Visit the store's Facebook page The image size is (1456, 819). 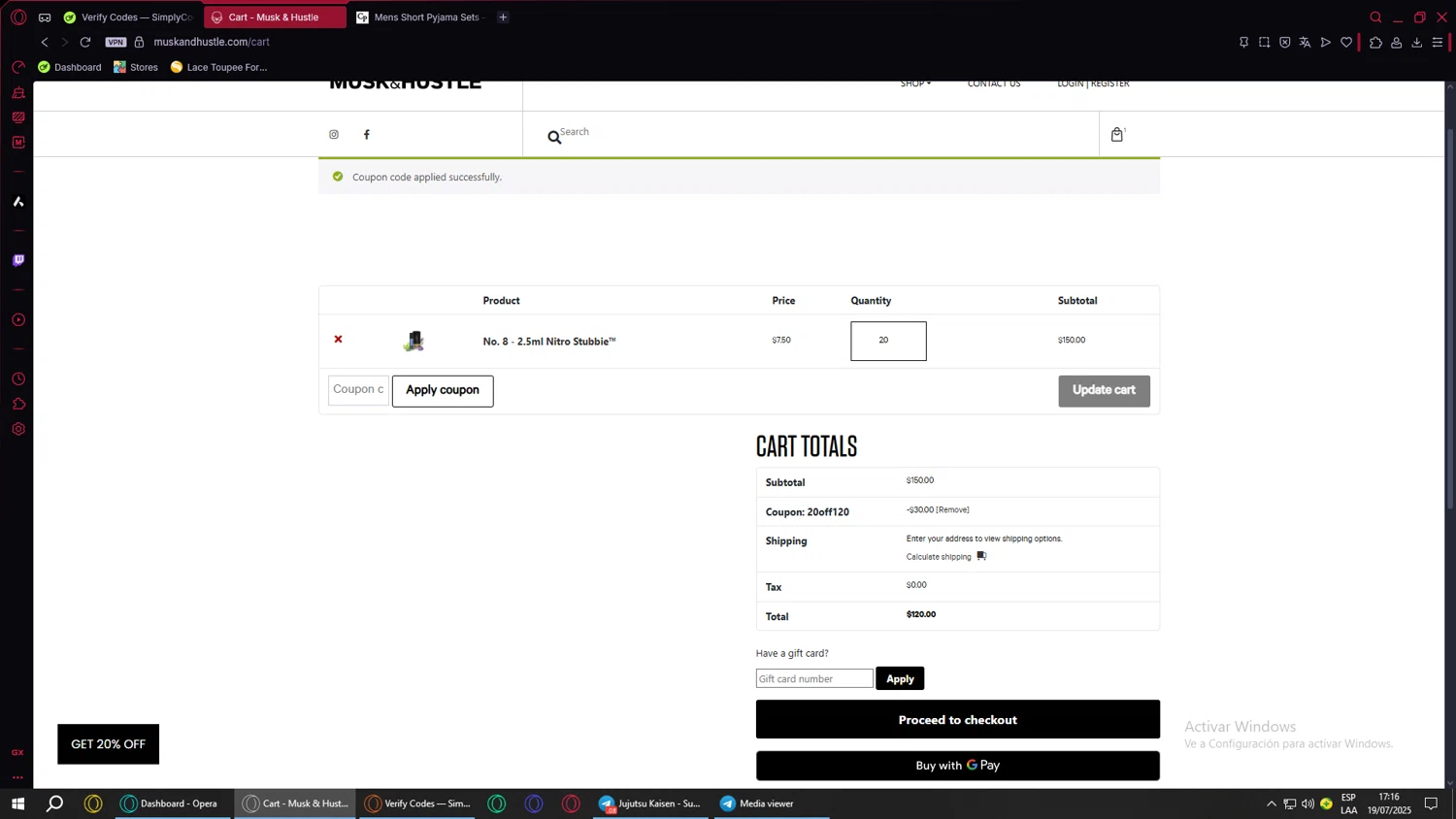coord(366,134)
